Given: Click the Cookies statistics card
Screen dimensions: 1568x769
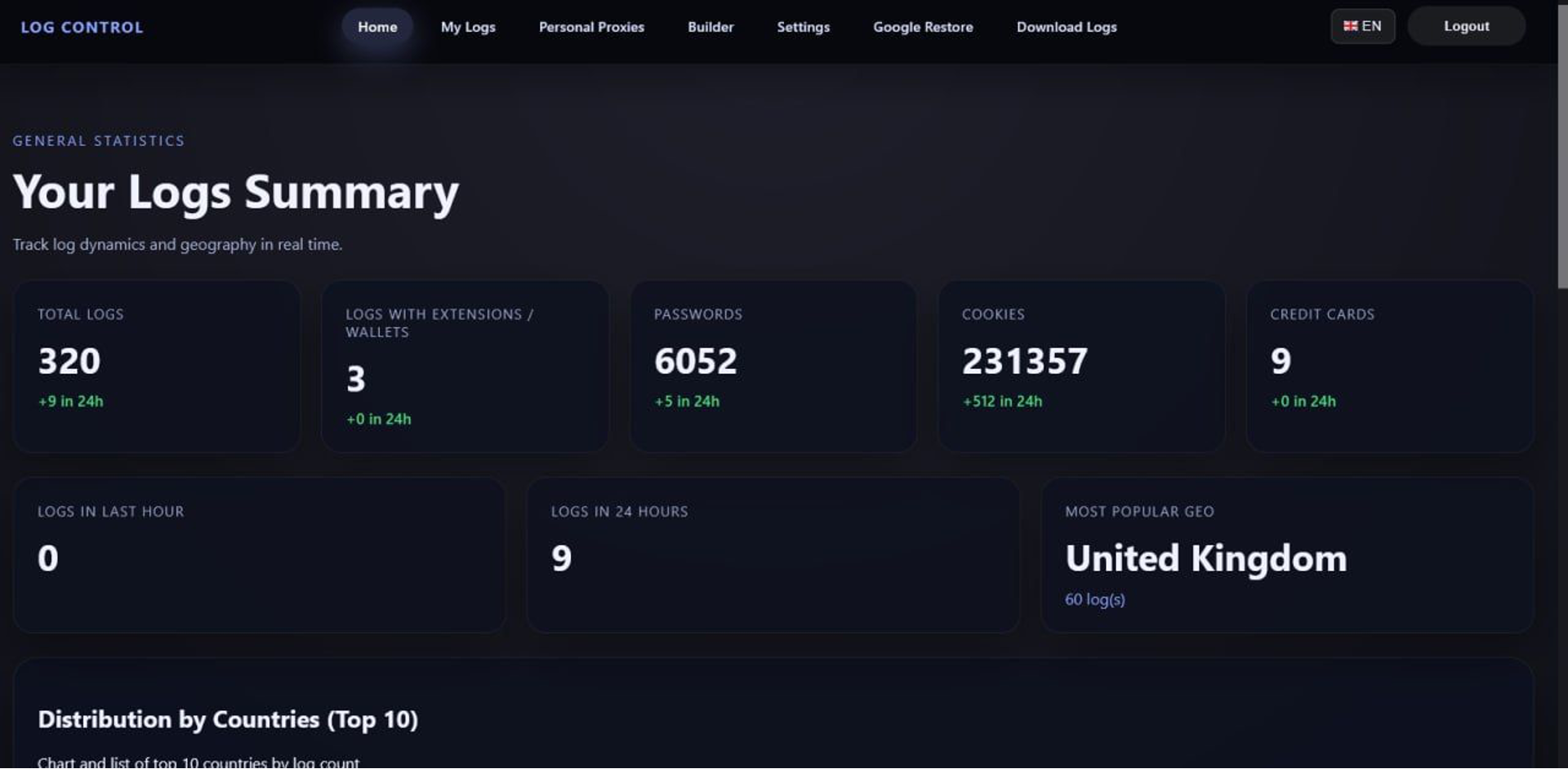Looking at the screenshot, I should [1080, 366].
